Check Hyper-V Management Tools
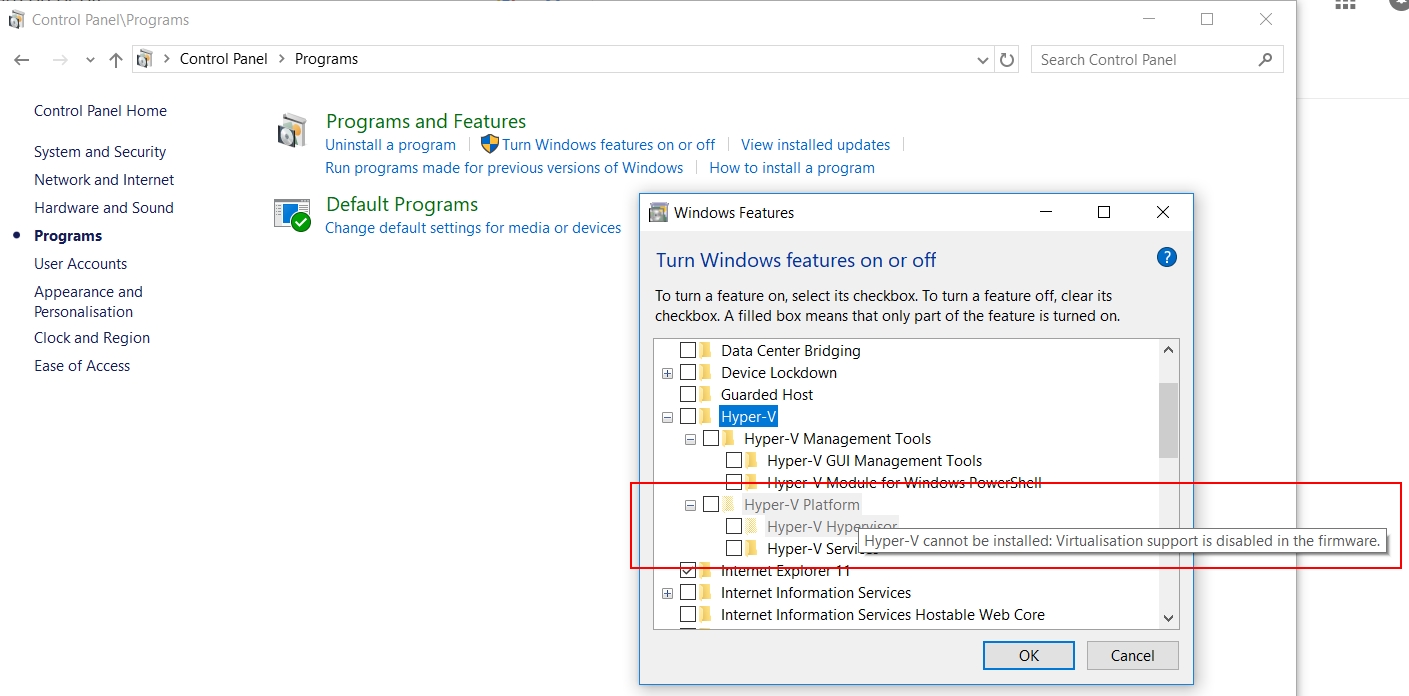The image size is (1409, 696). click(711, 438)
